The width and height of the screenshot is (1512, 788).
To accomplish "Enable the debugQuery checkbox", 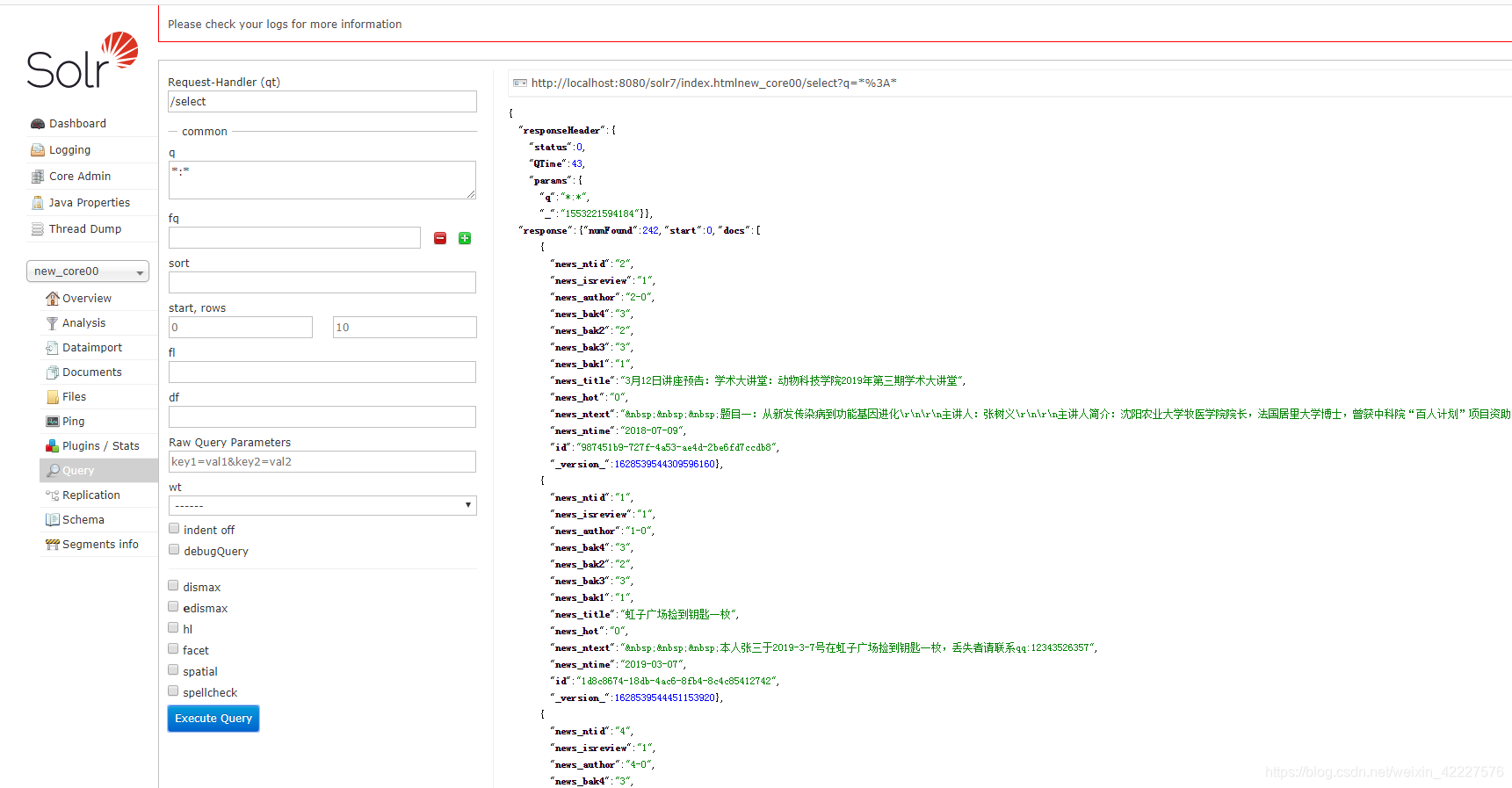I will (x=174, y=550).
